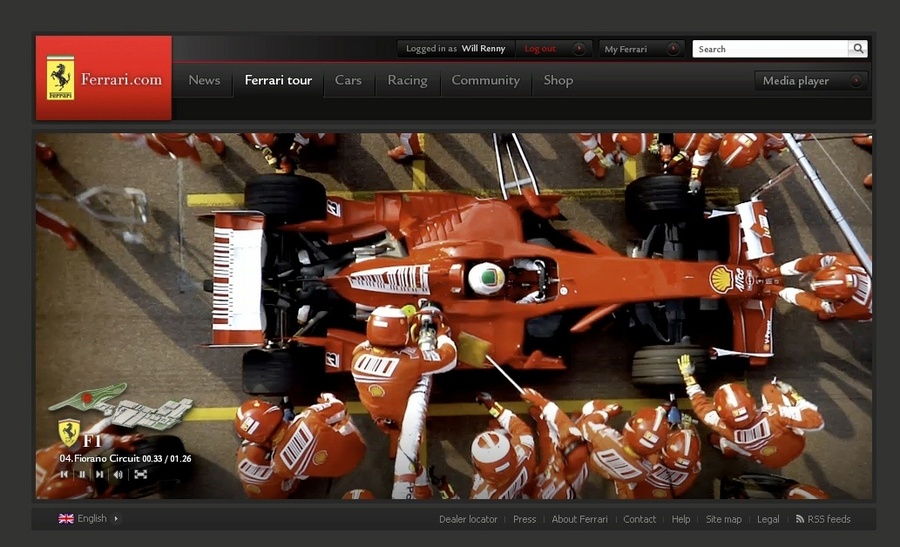Focus the Search input field
900x547 pixels.
(770, 48)
